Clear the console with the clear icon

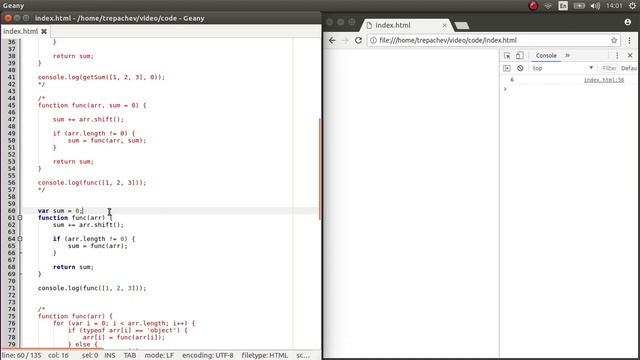point(520,68)
